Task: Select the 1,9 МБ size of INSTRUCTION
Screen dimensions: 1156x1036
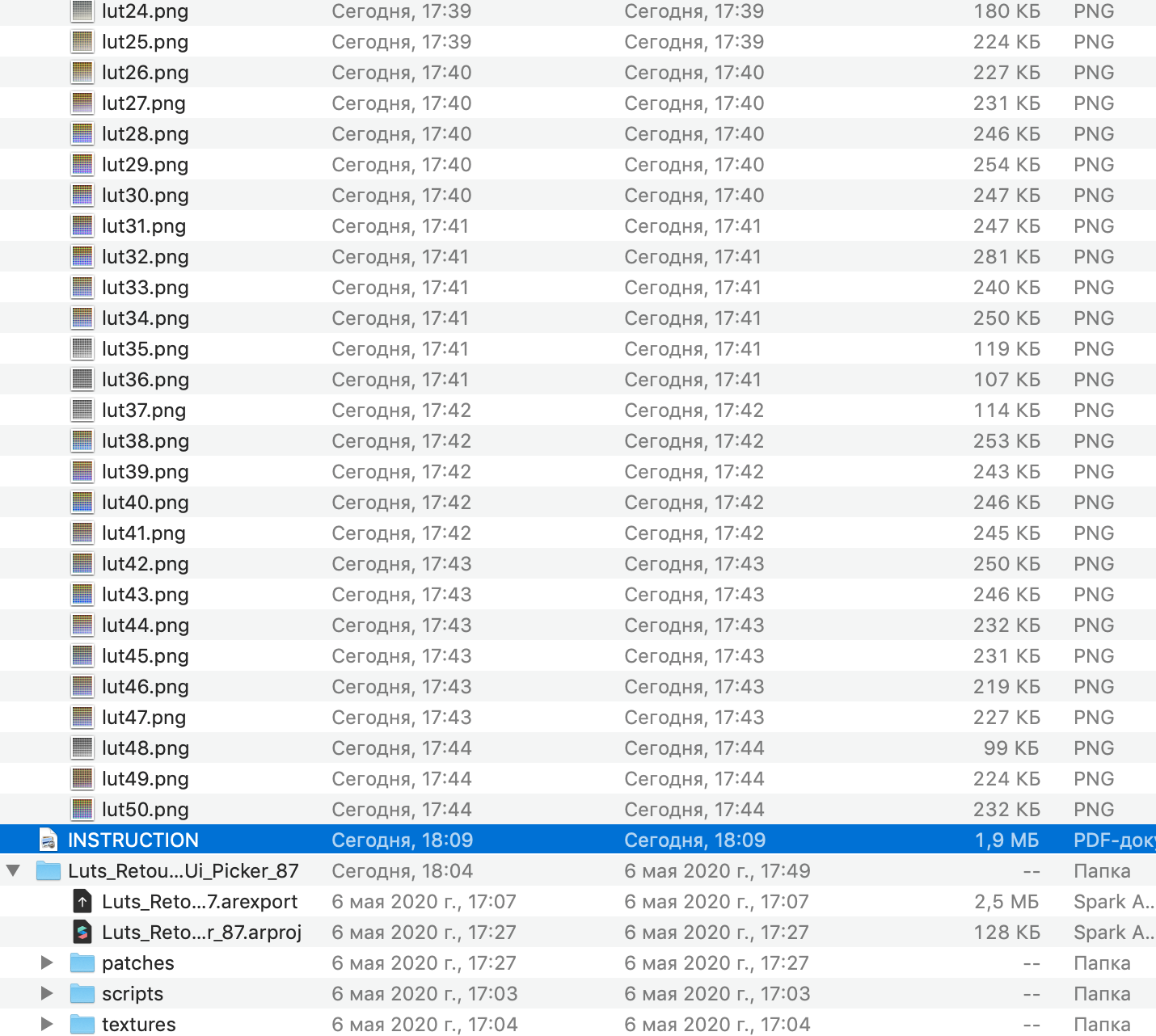Action: [x=1007, y=840]
